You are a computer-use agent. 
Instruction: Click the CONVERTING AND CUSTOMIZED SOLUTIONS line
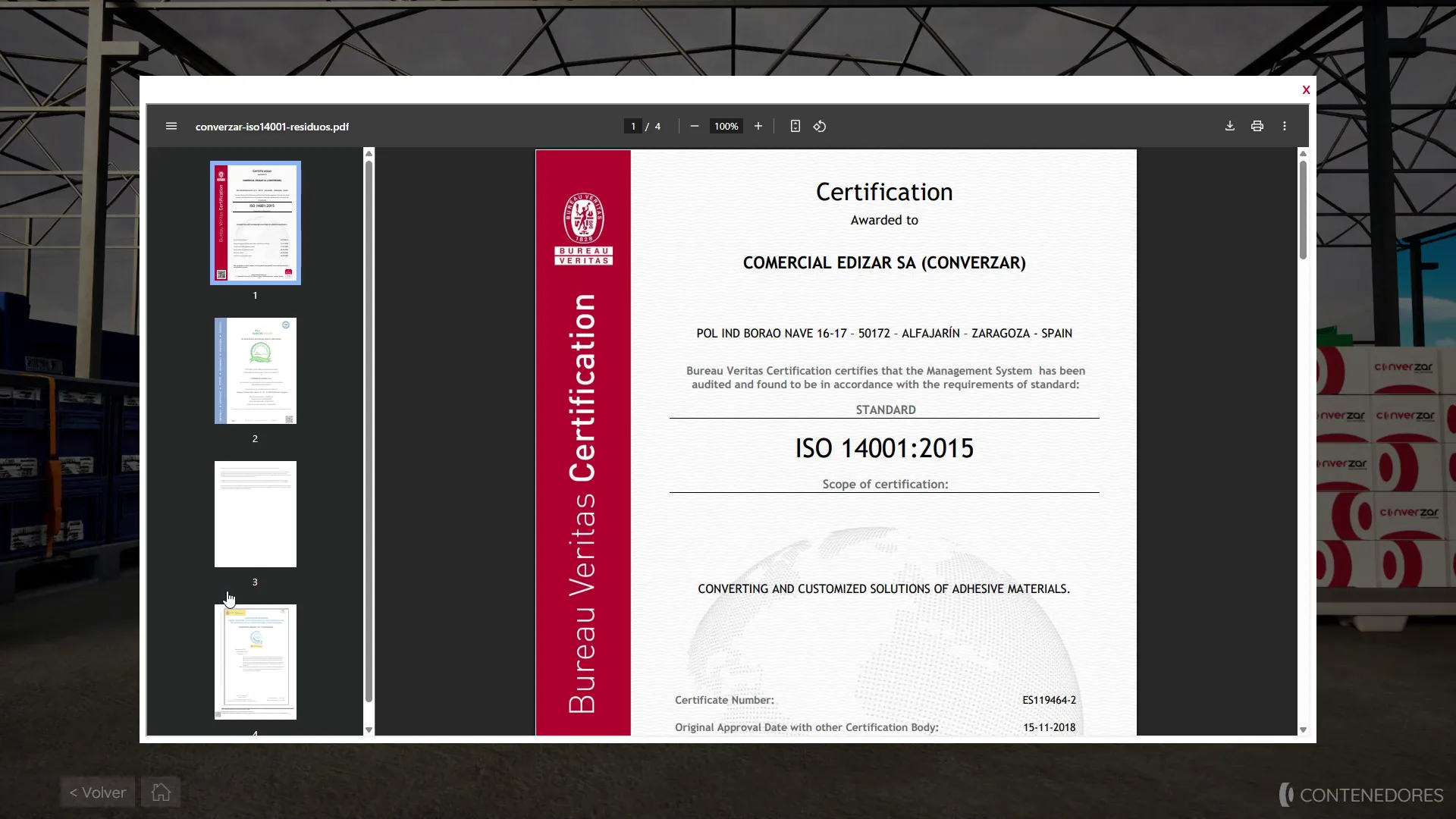tap(884, 589)
